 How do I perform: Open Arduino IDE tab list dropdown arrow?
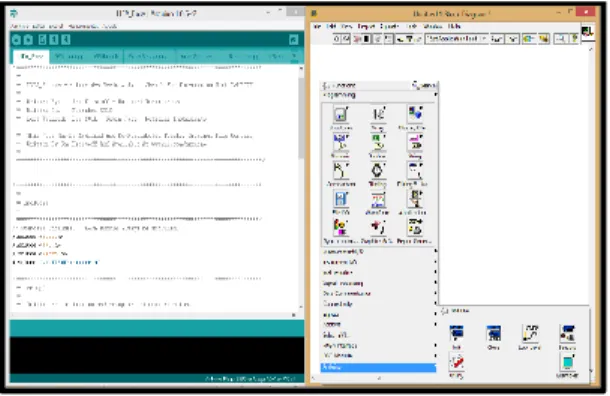pos(294,56)
